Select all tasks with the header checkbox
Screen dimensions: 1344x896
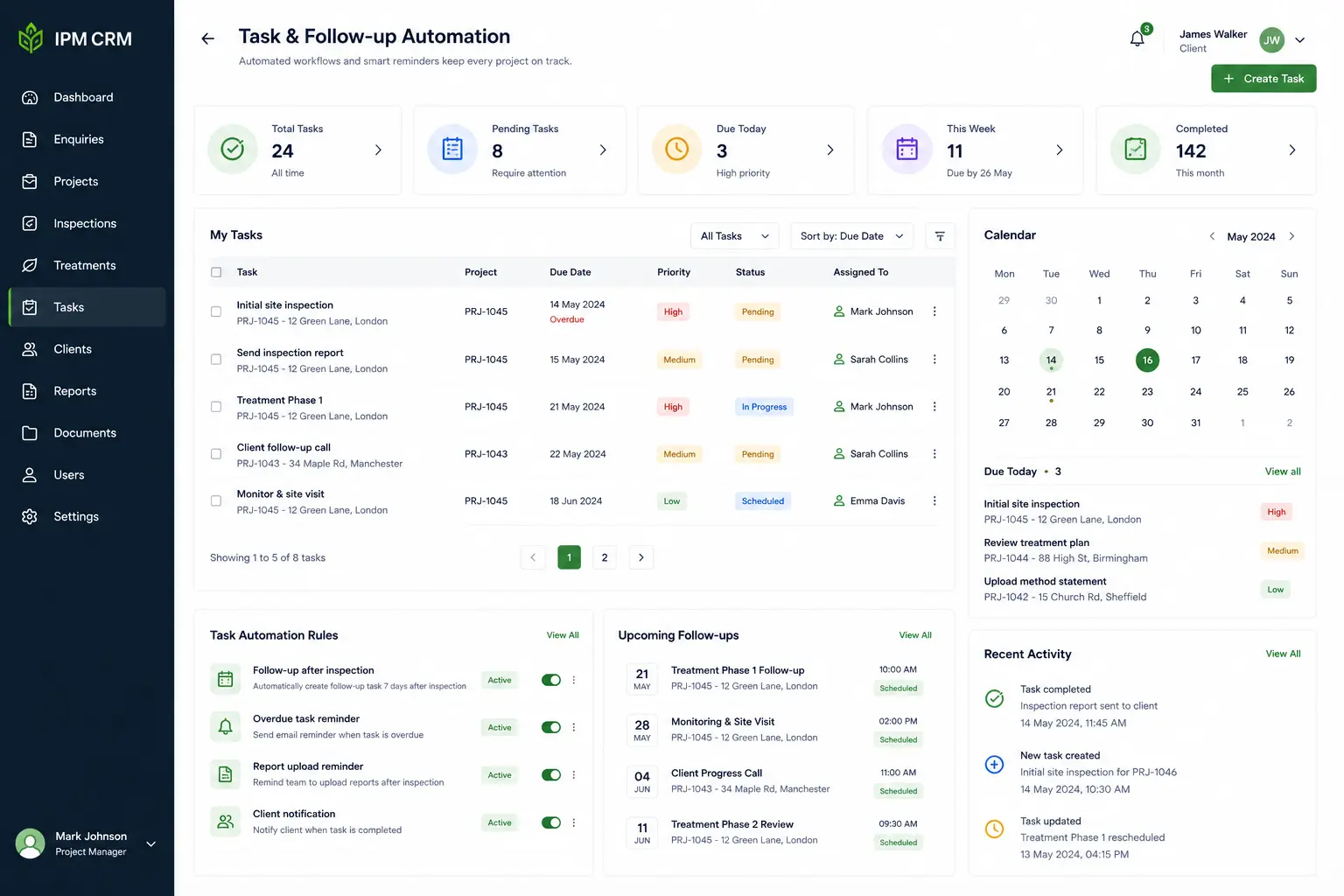tap(216, 272)
